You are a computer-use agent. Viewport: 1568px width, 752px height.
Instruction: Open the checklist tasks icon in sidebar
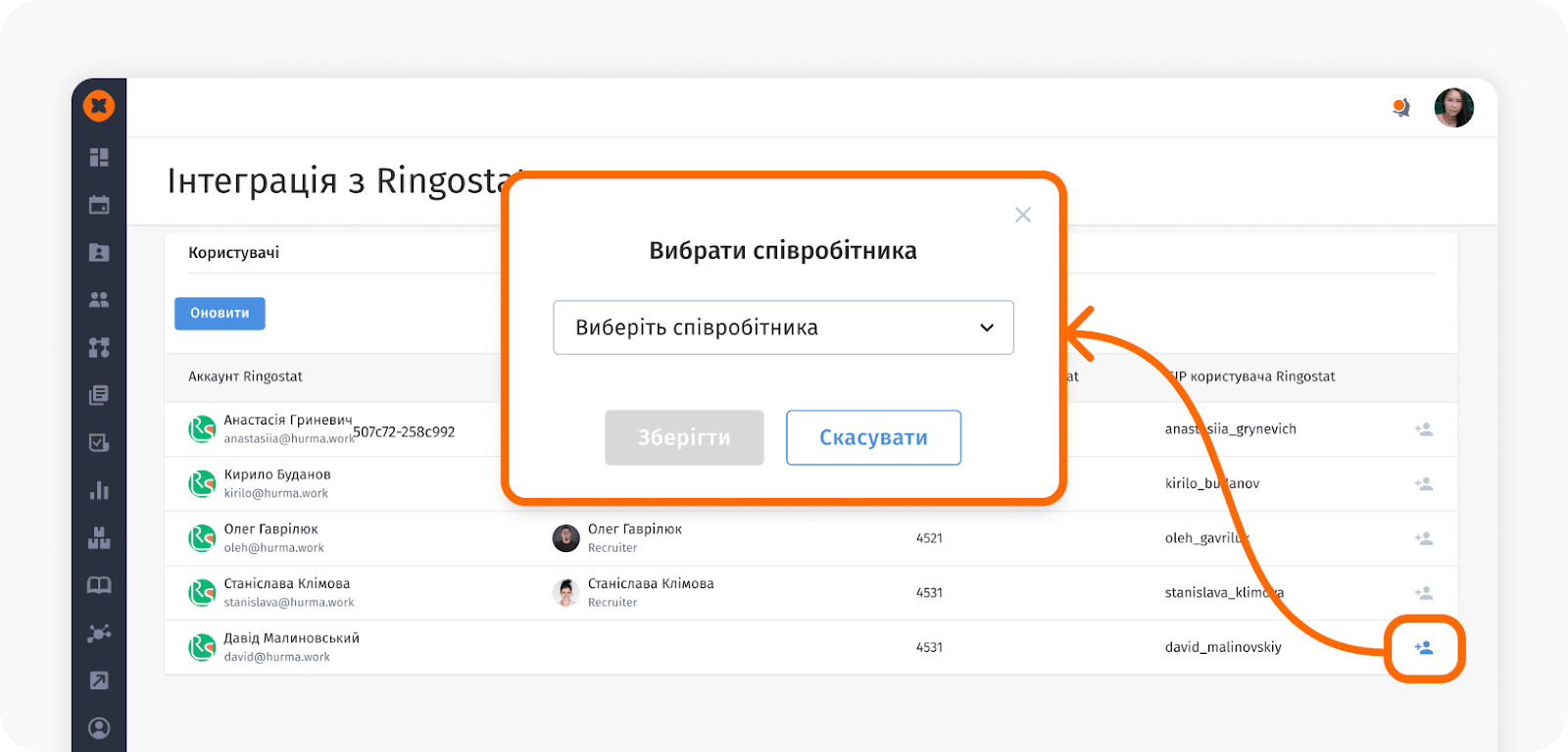coord(99,442)
